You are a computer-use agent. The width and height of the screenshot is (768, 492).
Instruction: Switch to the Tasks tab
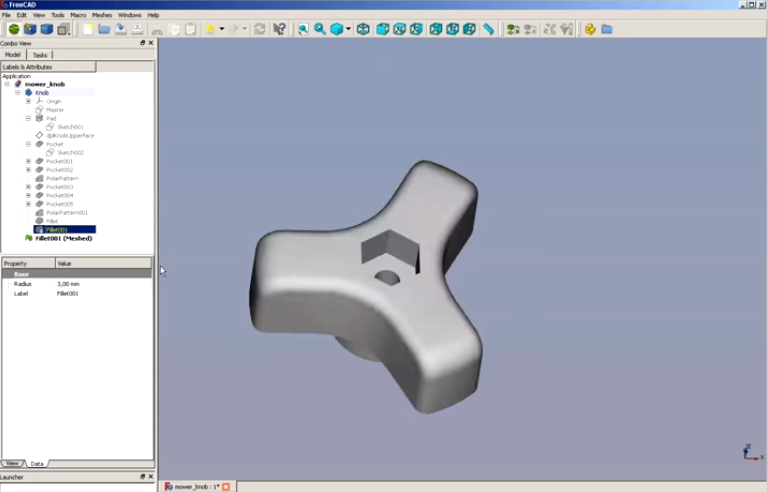pyautogui.click(x=40, y=55)
